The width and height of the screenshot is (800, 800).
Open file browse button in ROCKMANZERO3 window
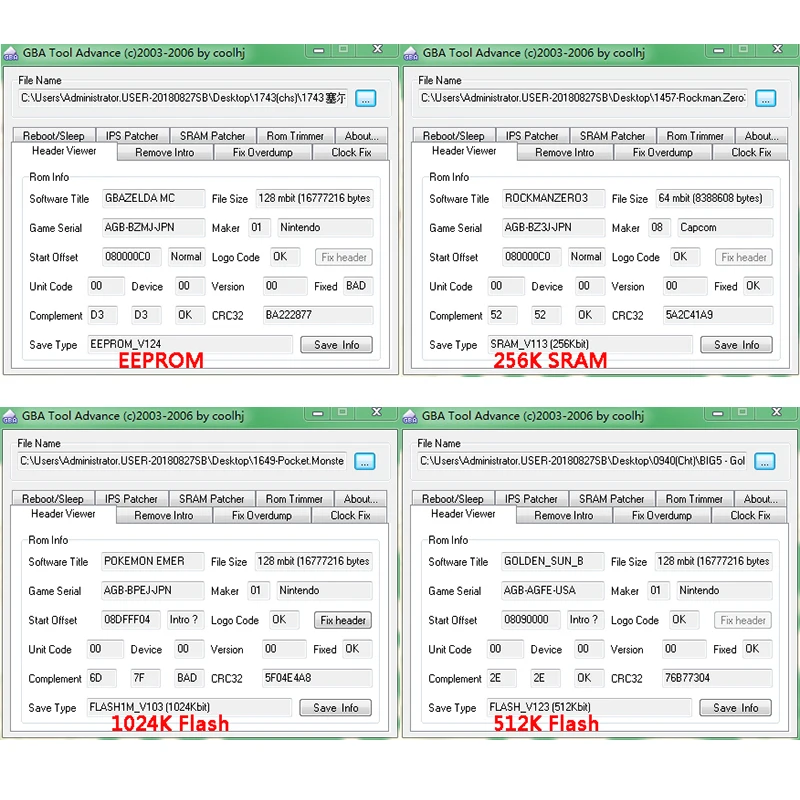(x=765, y=98)
